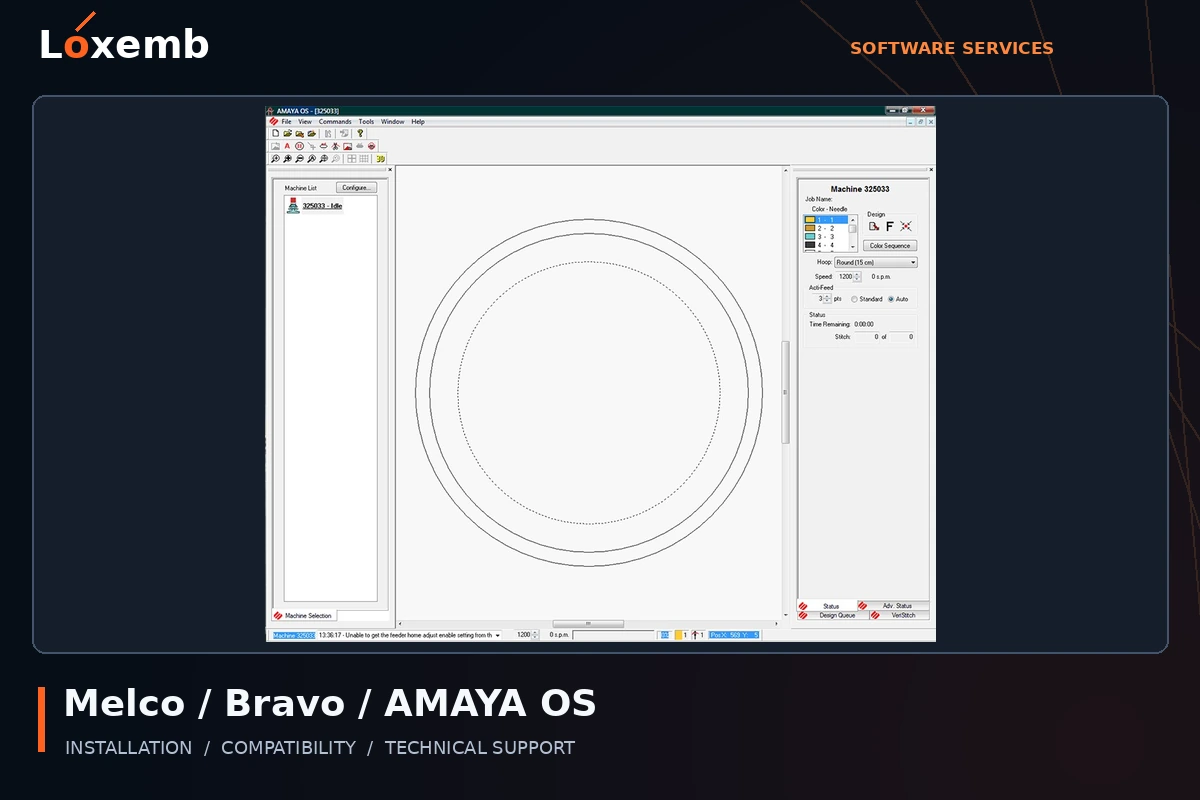Click the red up-arrow needle icon in status bar
The width and height of the screenshot is (1200, 800).
(x=695, y=634)
